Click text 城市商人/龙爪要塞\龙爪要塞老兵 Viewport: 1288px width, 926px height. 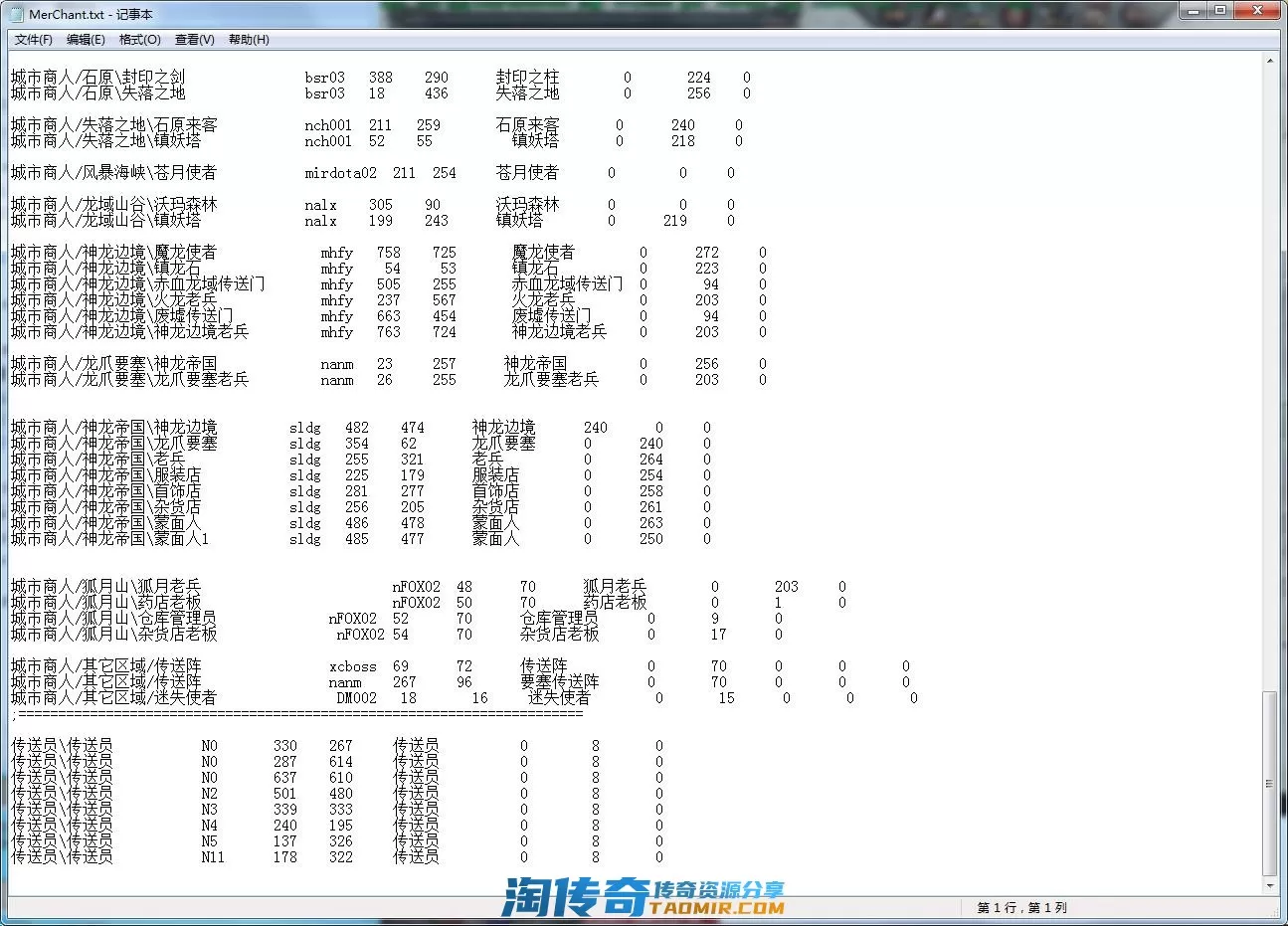tap(129, 380)
